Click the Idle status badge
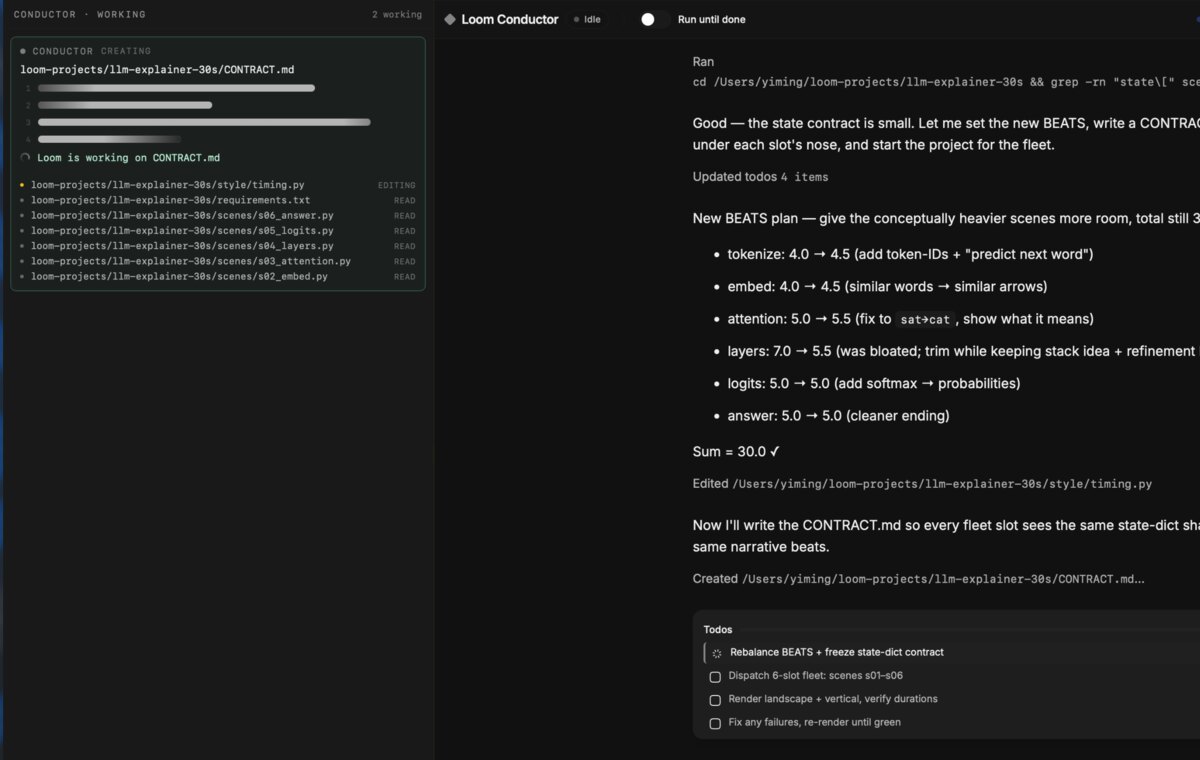Viewport: 1200px width, 760px height. click(x=587, y=19)
